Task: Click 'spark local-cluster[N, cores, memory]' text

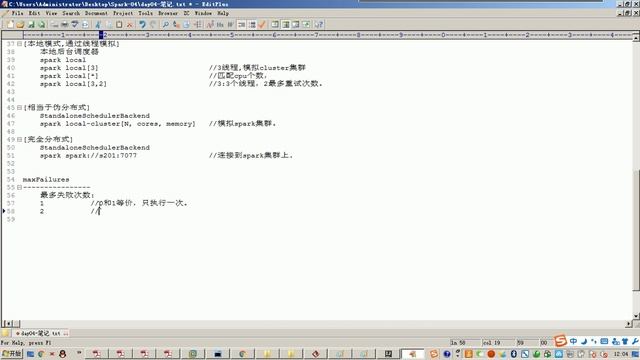Action: point(118,124)
